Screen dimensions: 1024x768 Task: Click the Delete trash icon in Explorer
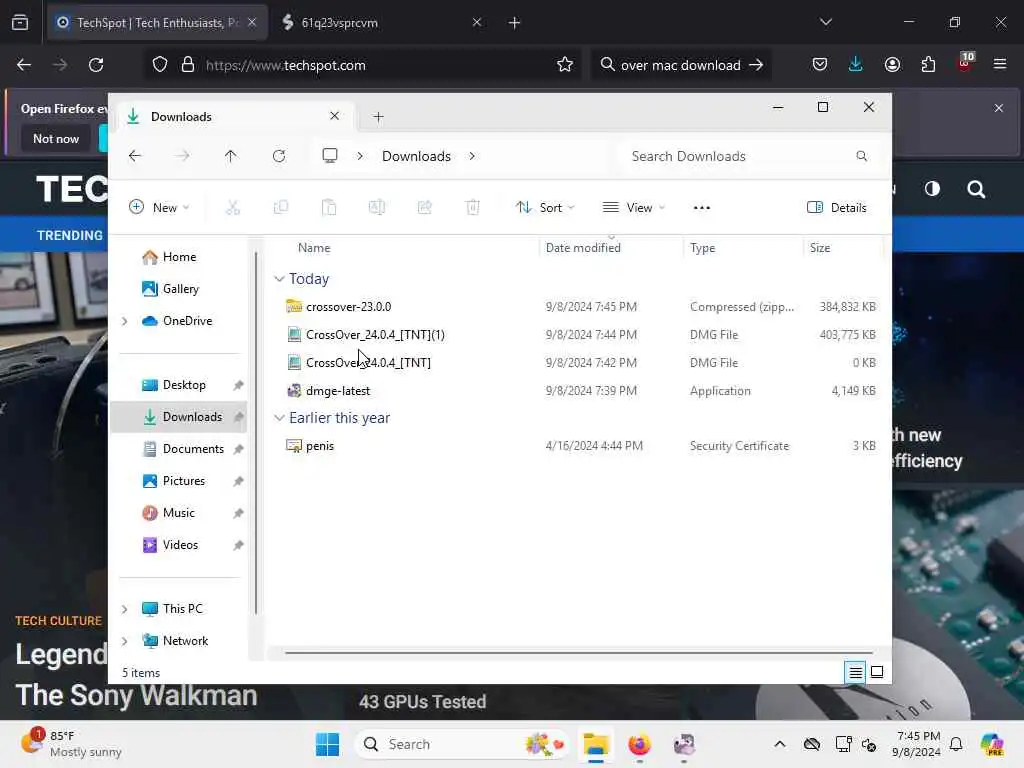tap(473, 208)
